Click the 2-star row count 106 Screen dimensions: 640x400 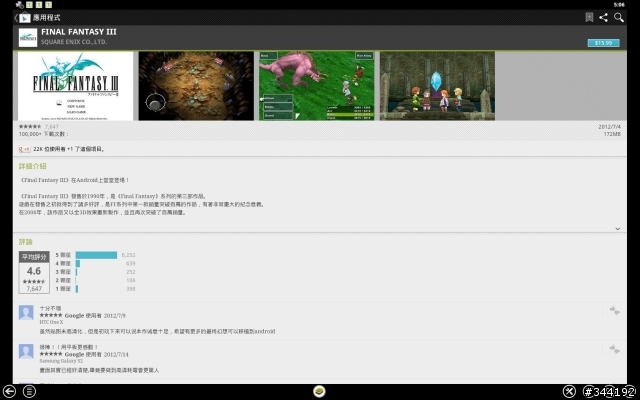[131, 280]
